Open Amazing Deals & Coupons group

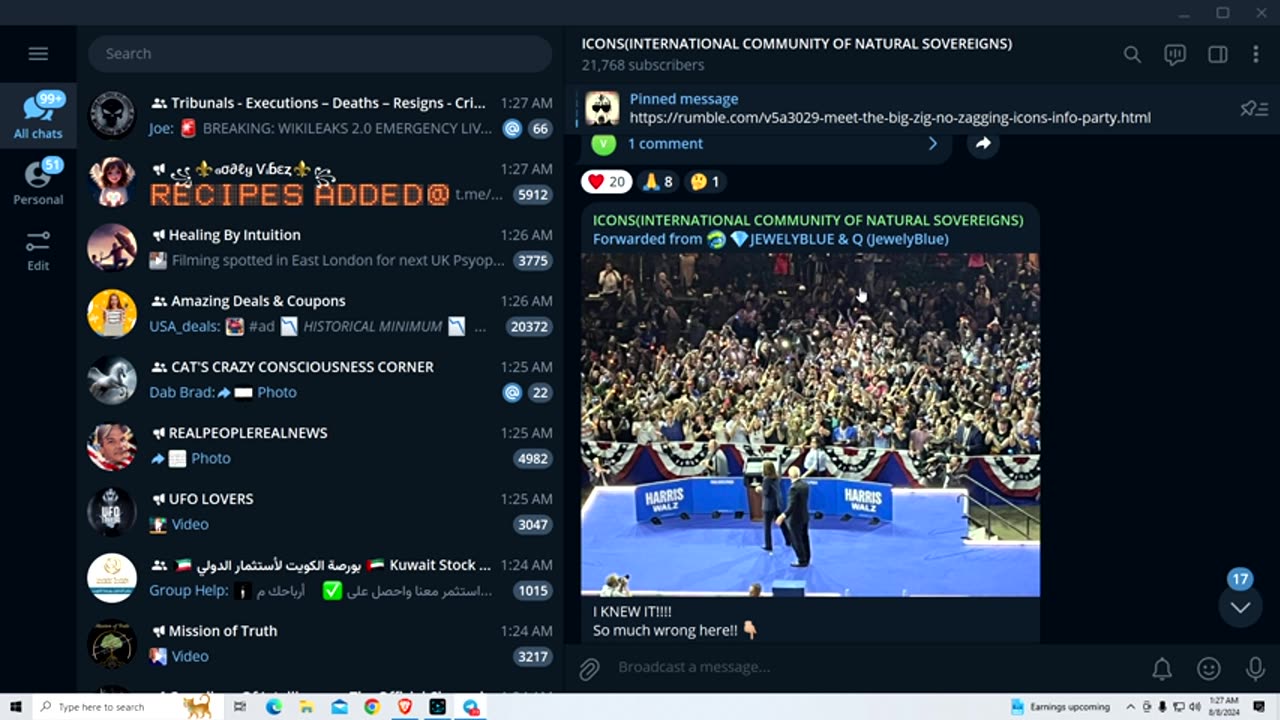tap(320, 313)
